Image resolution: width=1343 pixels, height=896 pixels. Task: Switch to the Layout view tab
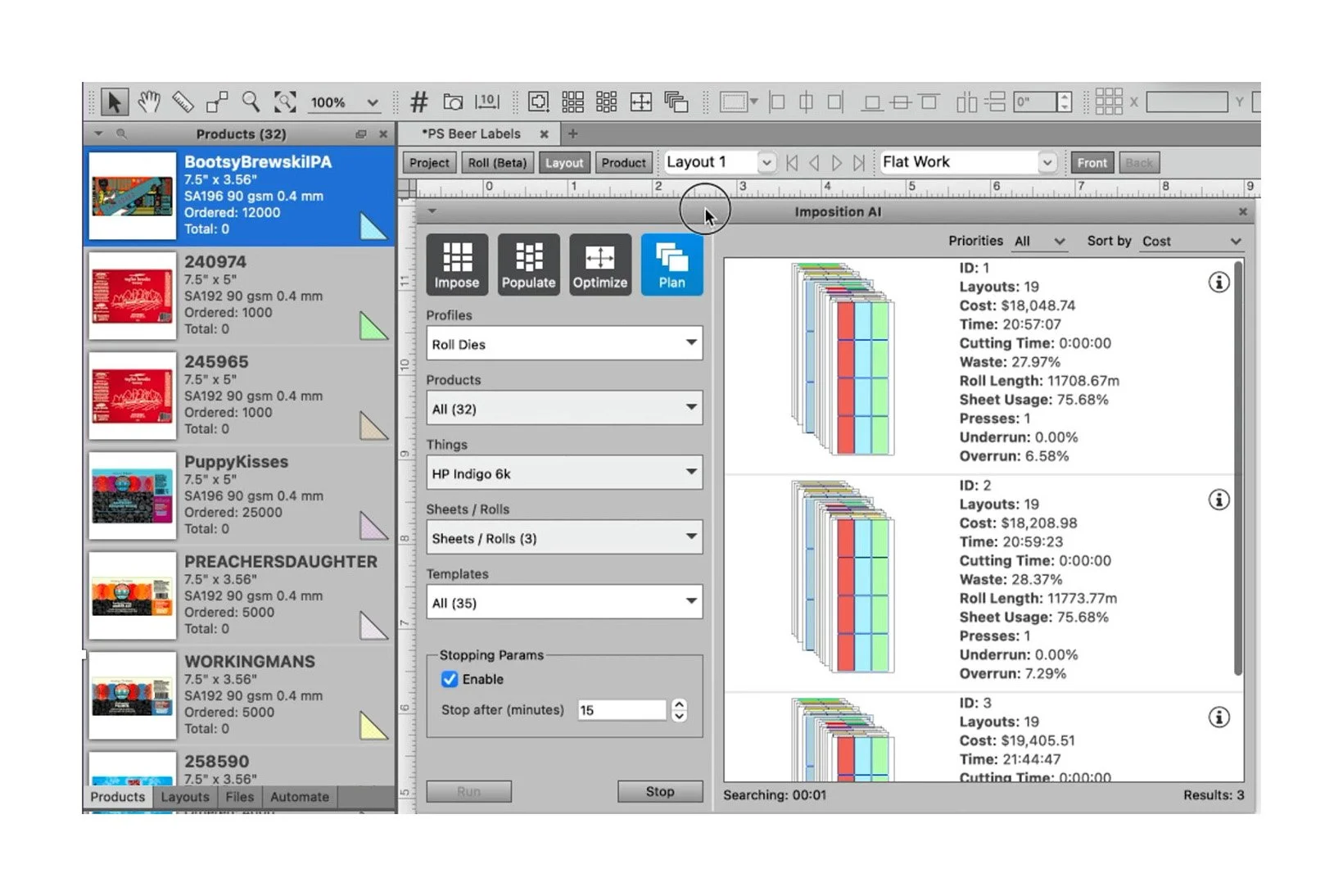[x=564, y=163]
